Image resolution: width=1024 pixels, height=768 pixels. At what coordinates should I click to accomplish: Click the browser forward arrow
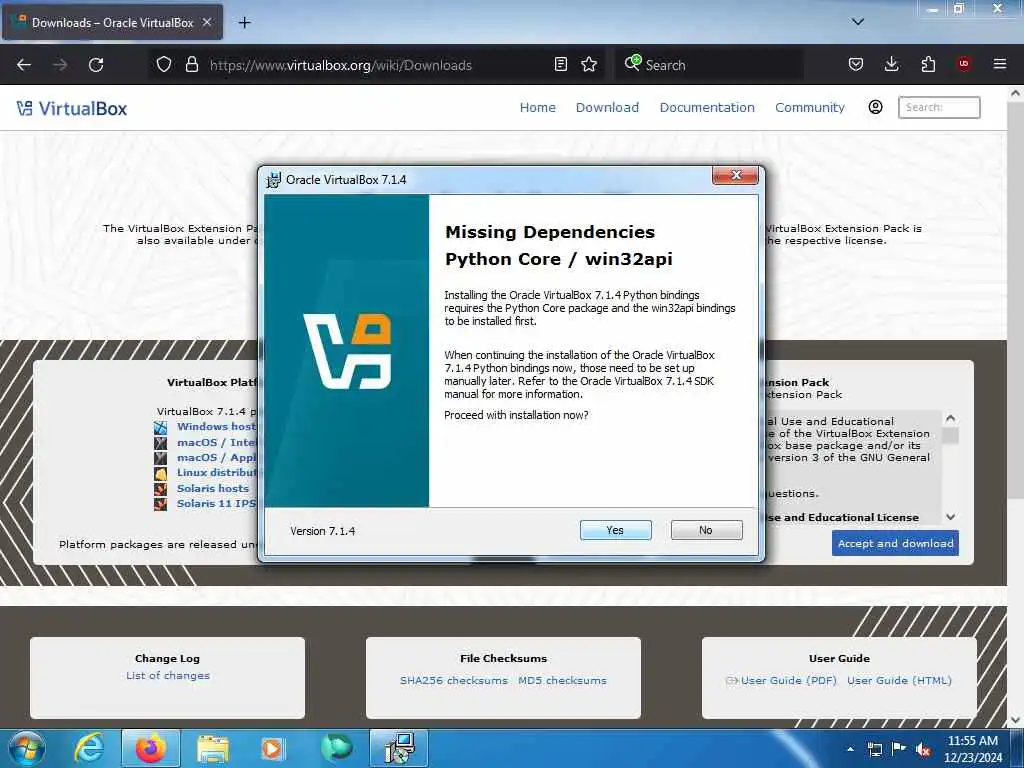click(x=60, y=65)
